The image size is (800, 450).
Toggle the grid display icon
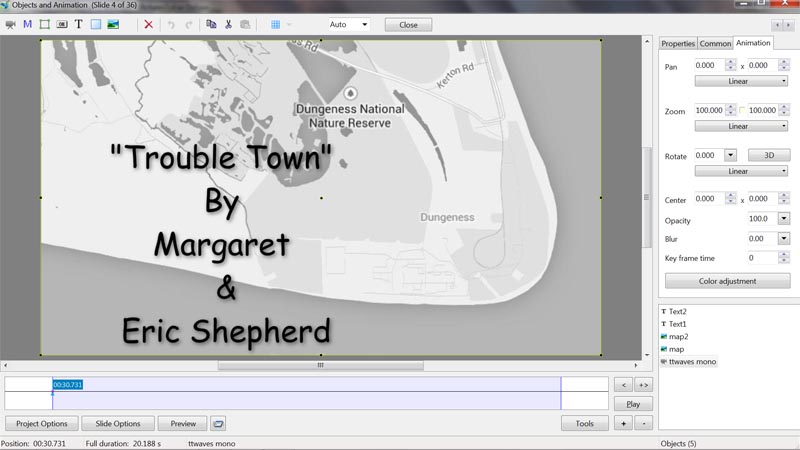(x=276, y=24)
